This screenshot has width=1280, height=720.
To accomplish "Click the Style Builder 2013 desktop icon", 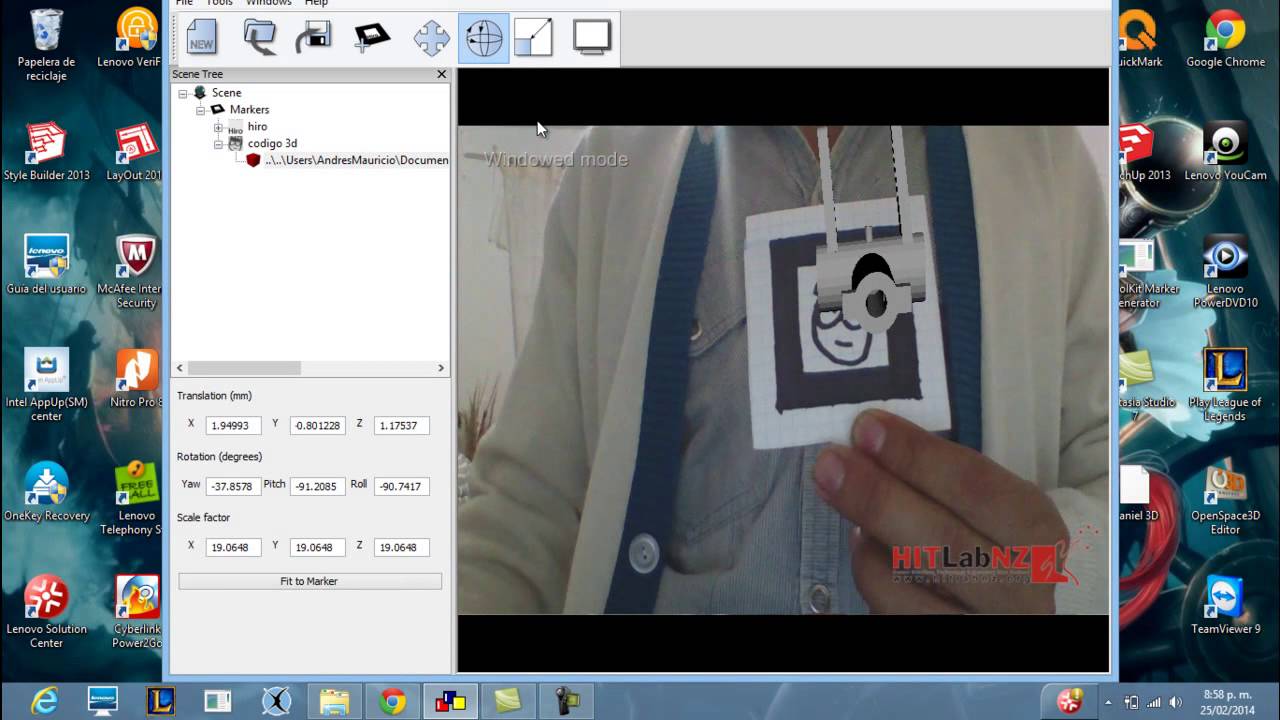I will coord(46,153).
